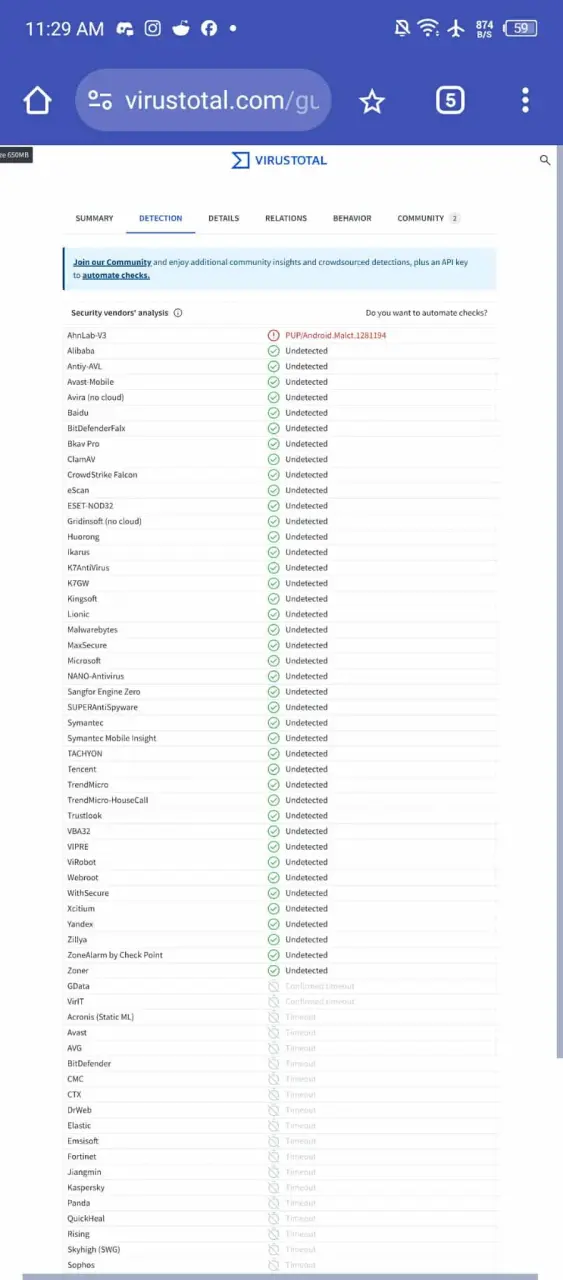Click the green check icon next to Alibaba
The image size is (563, 1280).
coord(273,351)
